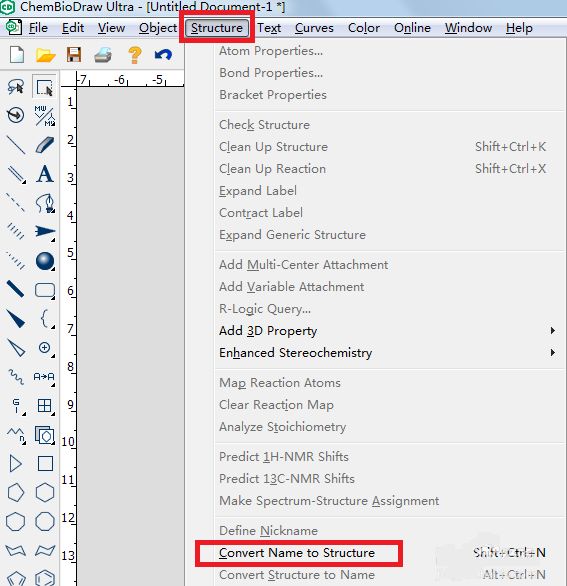This screenshot has height=586, width=567.
Task: Click the Print toolbar icon
Action: coord(103,55)
